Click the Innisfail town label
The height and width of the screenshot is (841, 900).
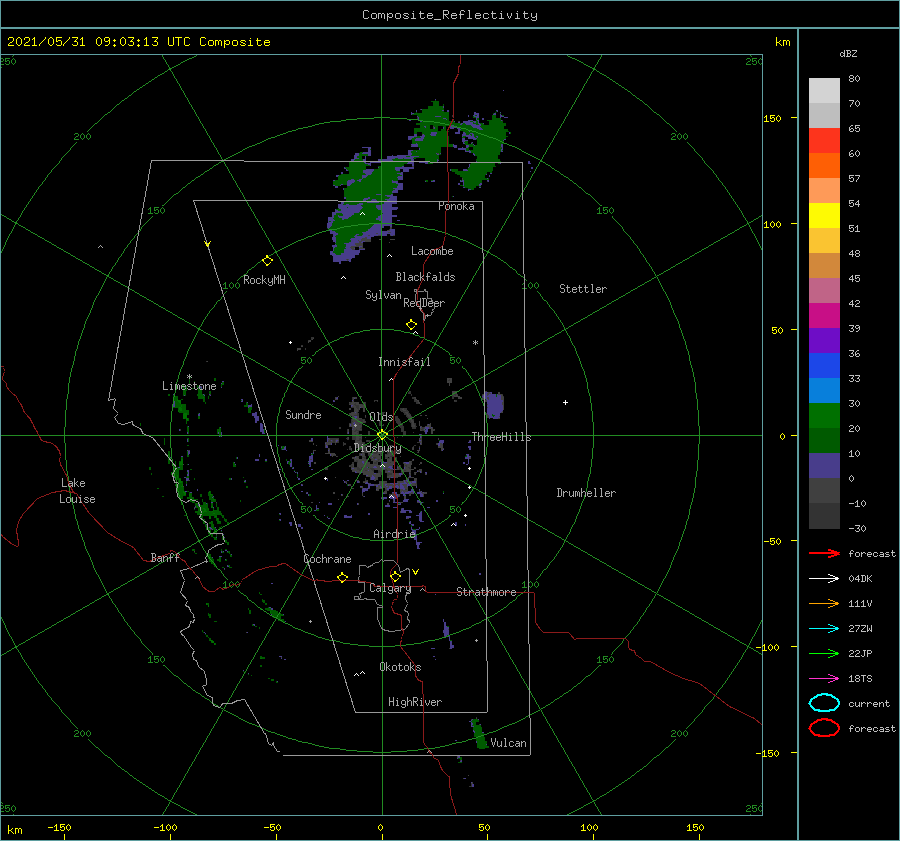(x=404, y=362)
